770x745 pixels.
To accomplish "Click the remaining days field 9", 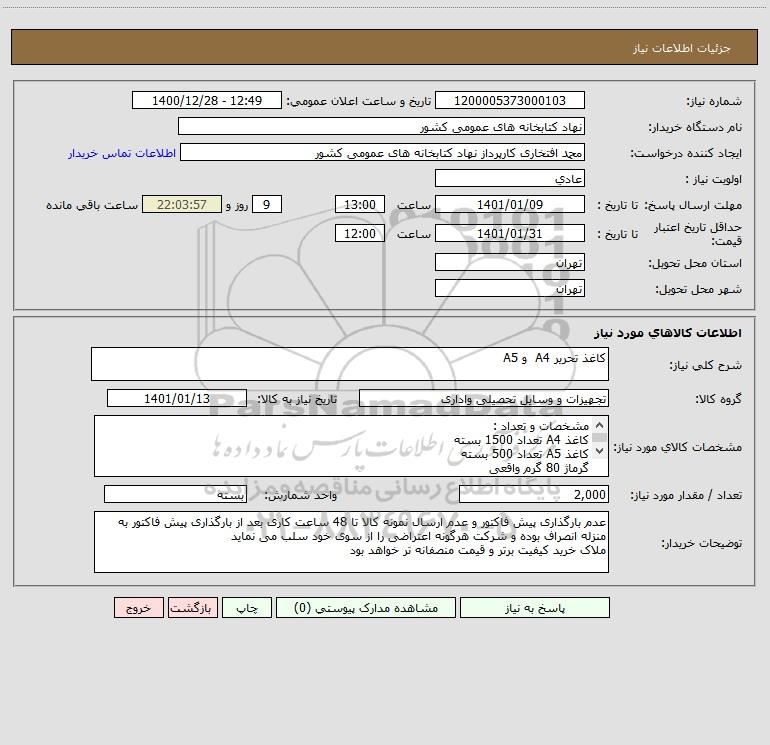I will (267, 204).
